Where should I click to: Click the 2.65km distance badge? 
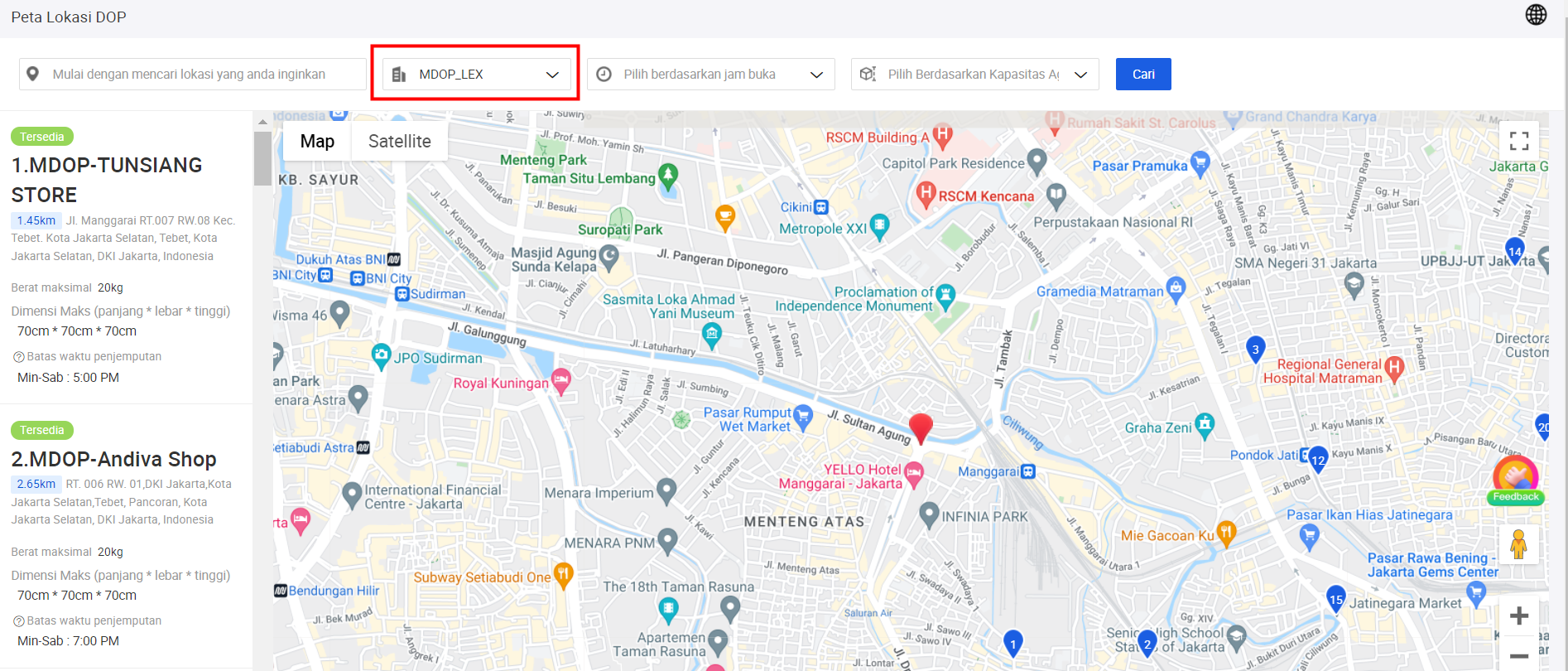tap(36, 484)
